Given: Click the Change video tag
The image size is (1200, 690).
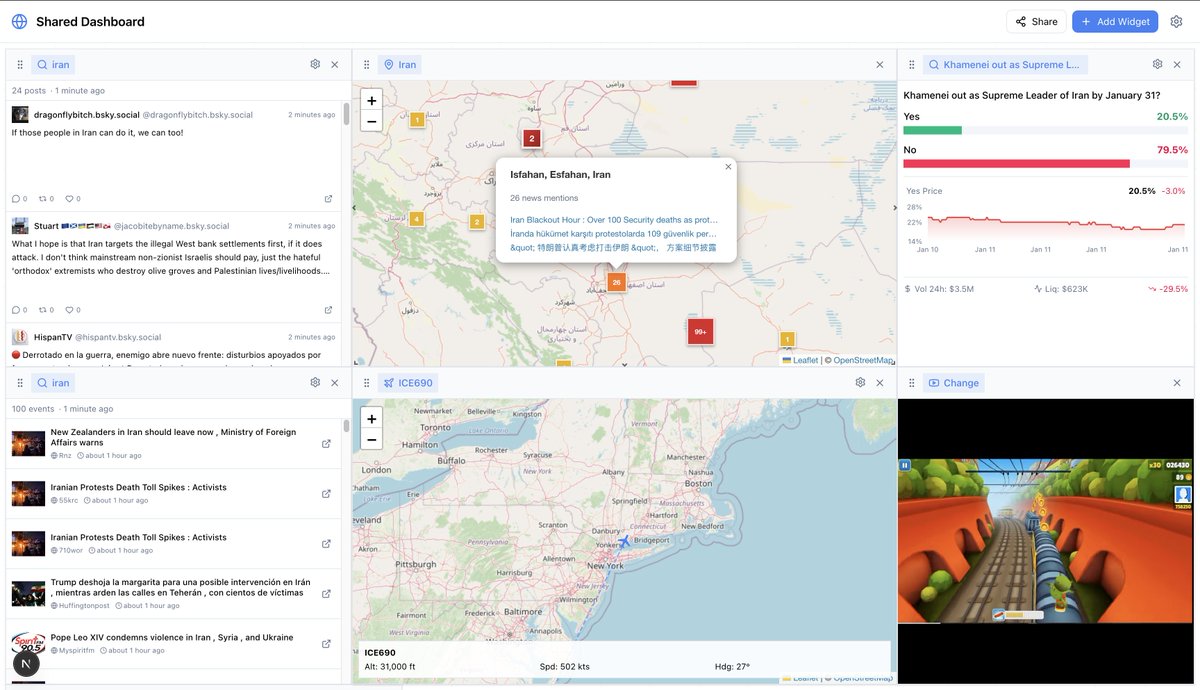Looking at the screenshot, I should (954, 382).
